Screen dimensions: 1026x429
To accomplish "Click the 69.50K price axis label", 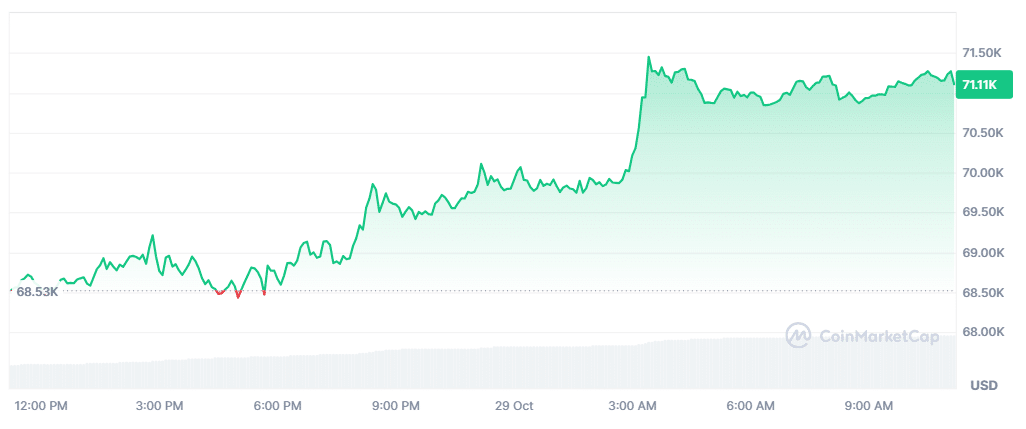I will 982,212.
